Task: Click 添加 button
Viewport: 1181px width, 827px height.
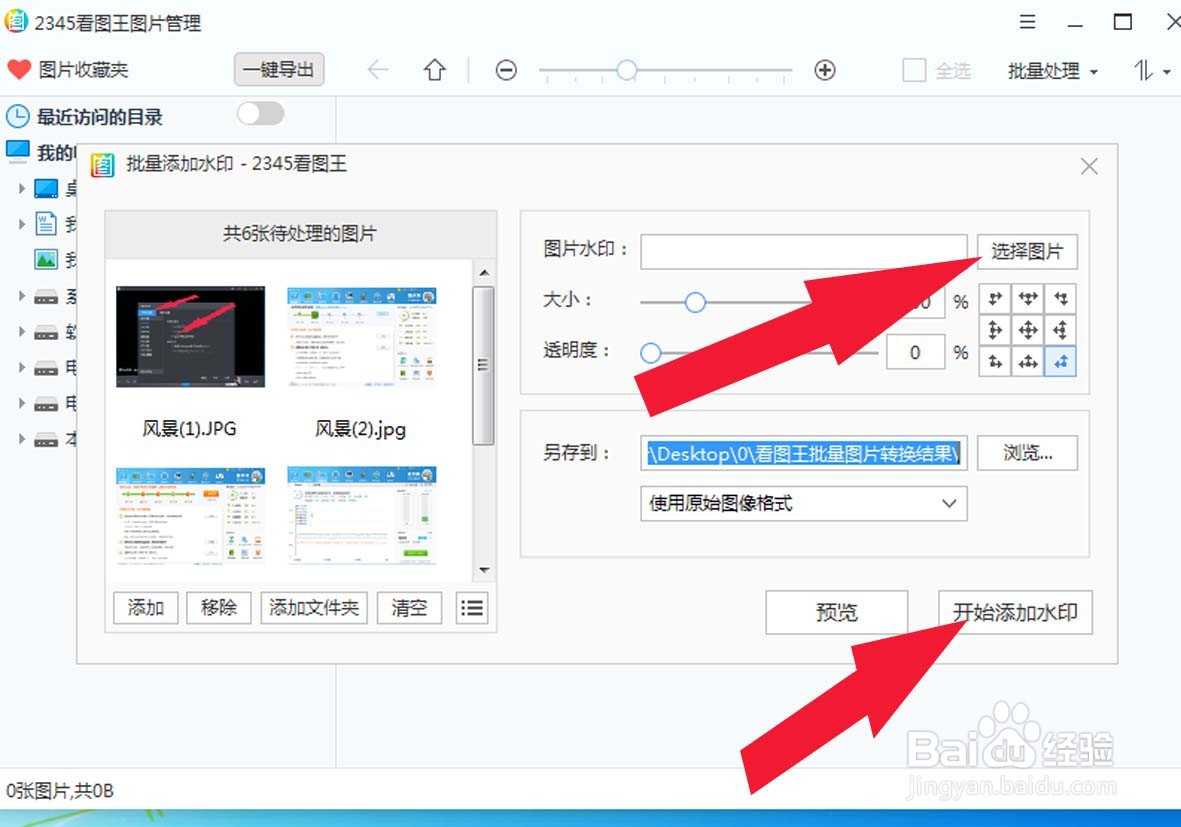Action: click(x=145, y=608)
